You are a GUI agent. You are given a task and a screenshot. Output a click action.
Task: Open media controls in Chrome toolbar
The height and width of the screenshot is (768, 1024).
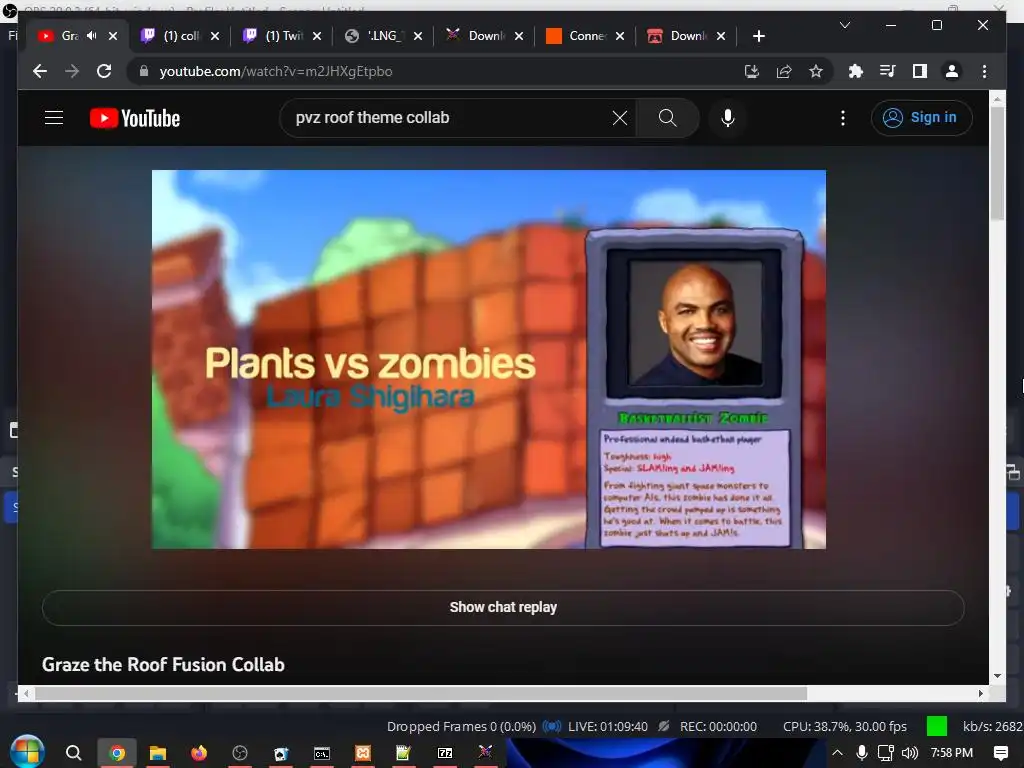(888, 71)
